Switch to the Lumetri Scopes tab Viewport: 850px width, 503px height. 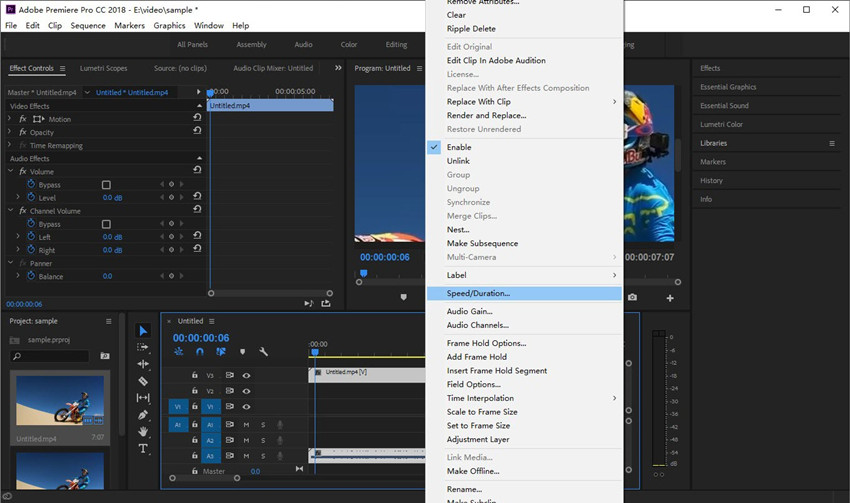point(103,68)
